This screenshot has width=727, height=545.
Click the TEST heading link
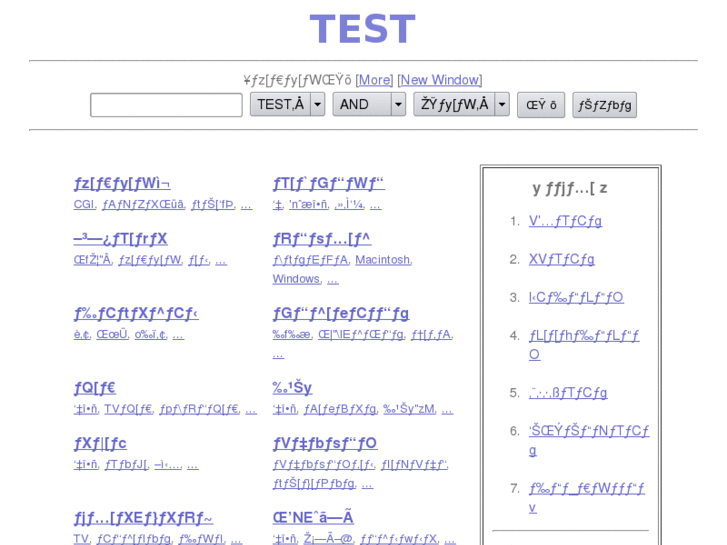pyautogui.click(x=363, y=29)
